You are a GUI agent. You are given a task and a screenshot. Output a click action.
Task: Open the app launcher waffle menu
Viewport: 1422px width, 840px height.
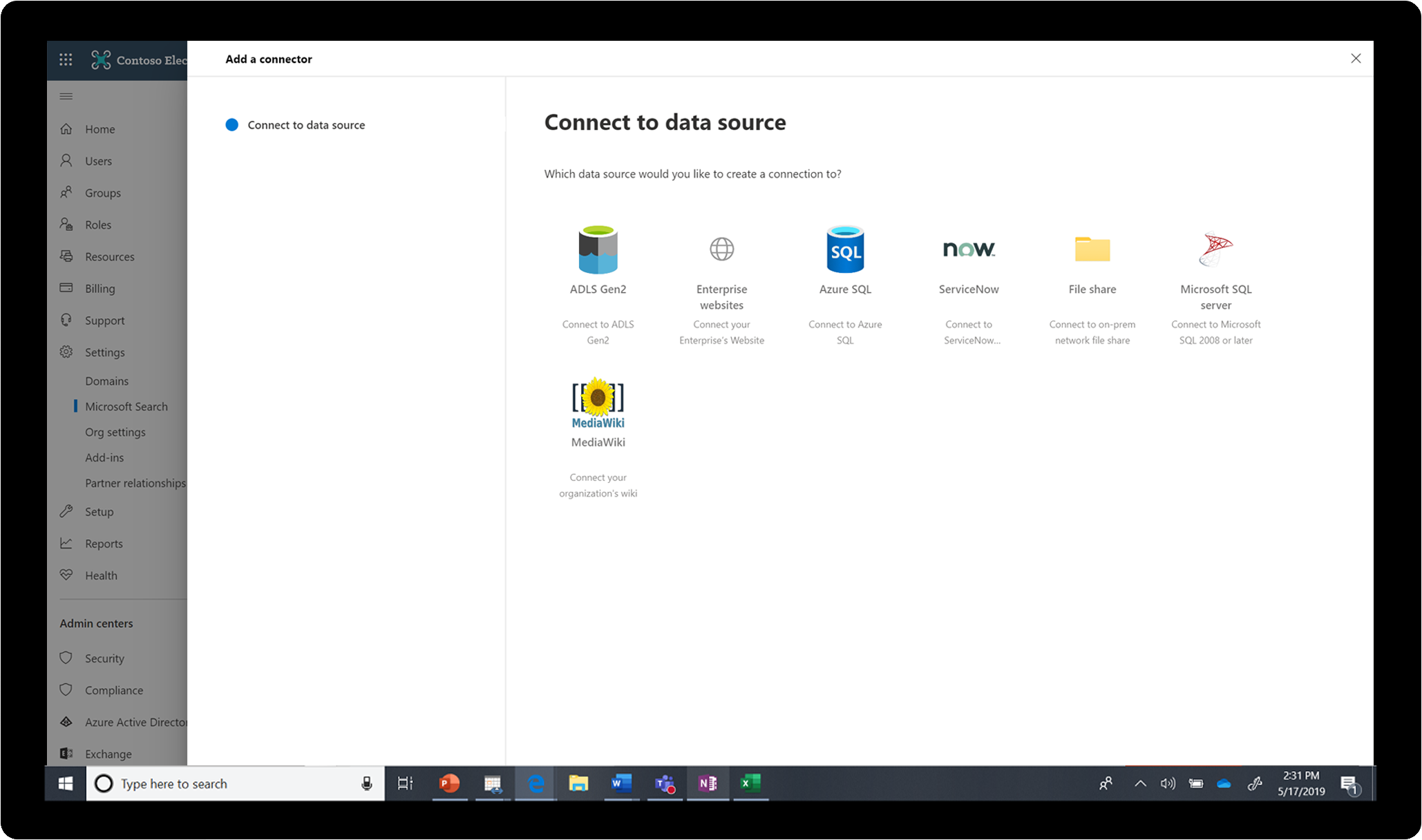[66, 59]
